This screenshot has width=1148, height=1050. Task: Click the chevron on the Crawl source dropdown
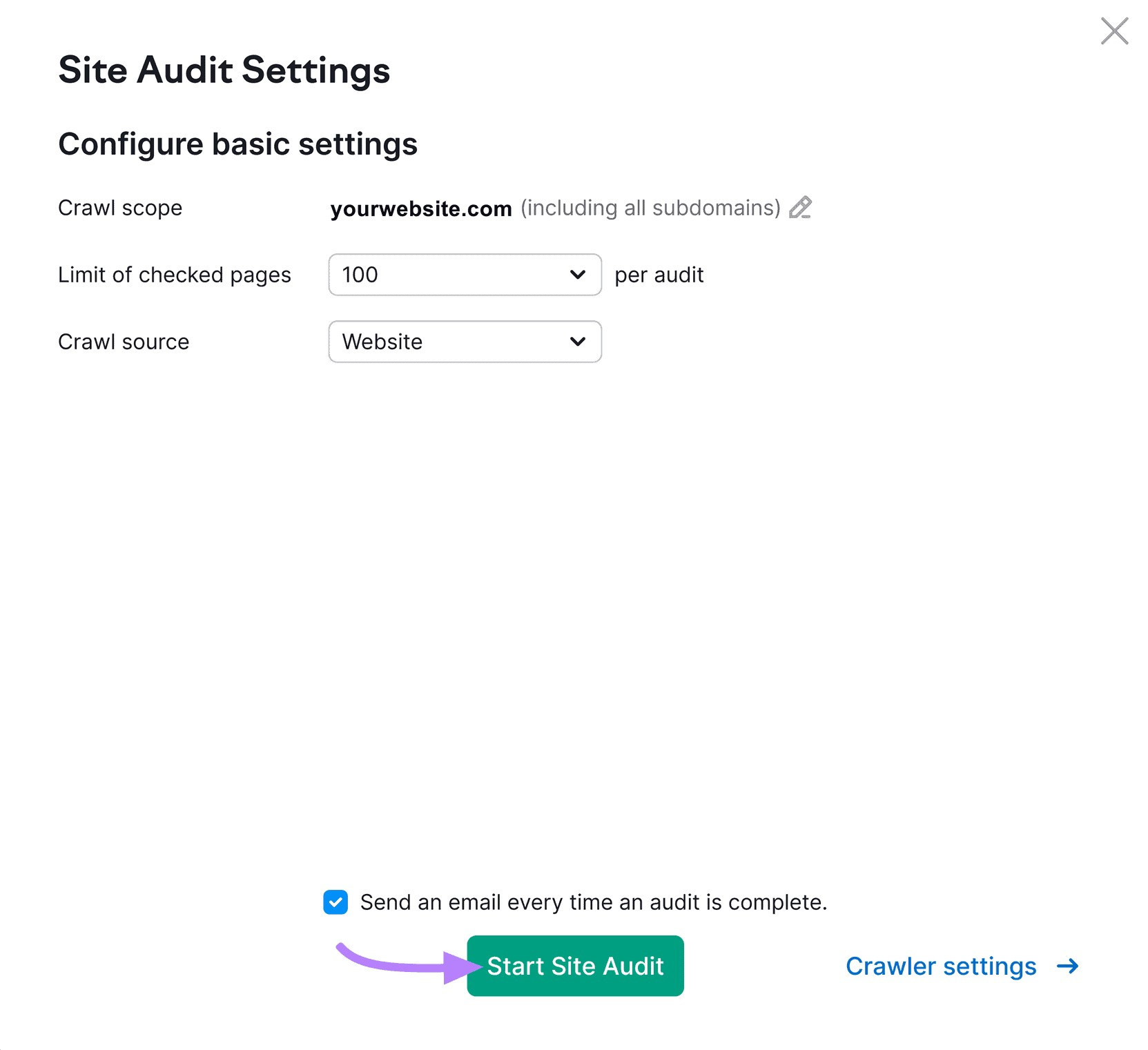(x=577, y=342)
